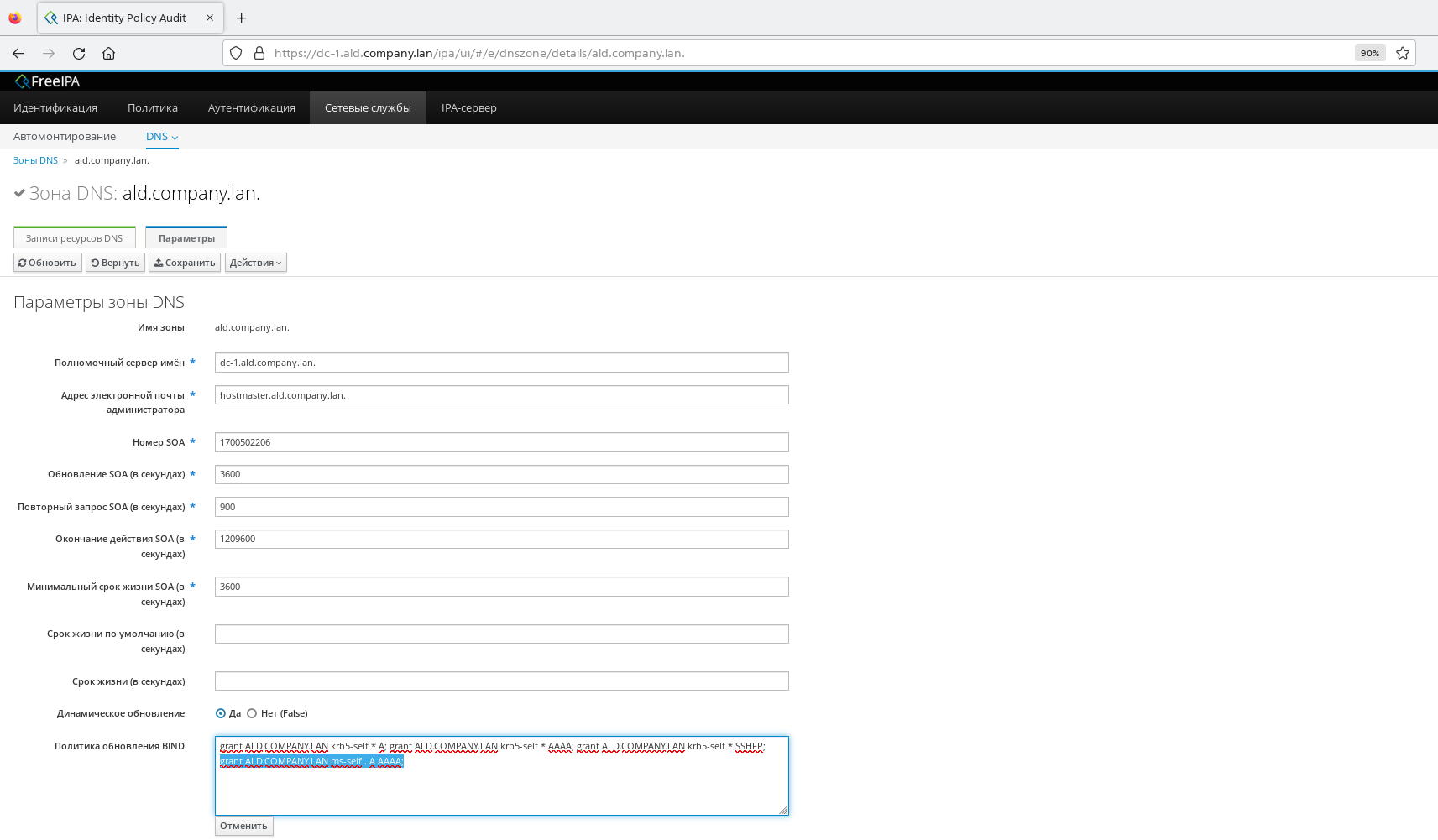This screenshot has width=1438, height=840.
Task: Click the Срок жизни (в секундах) field
Action: click(502, 681)
